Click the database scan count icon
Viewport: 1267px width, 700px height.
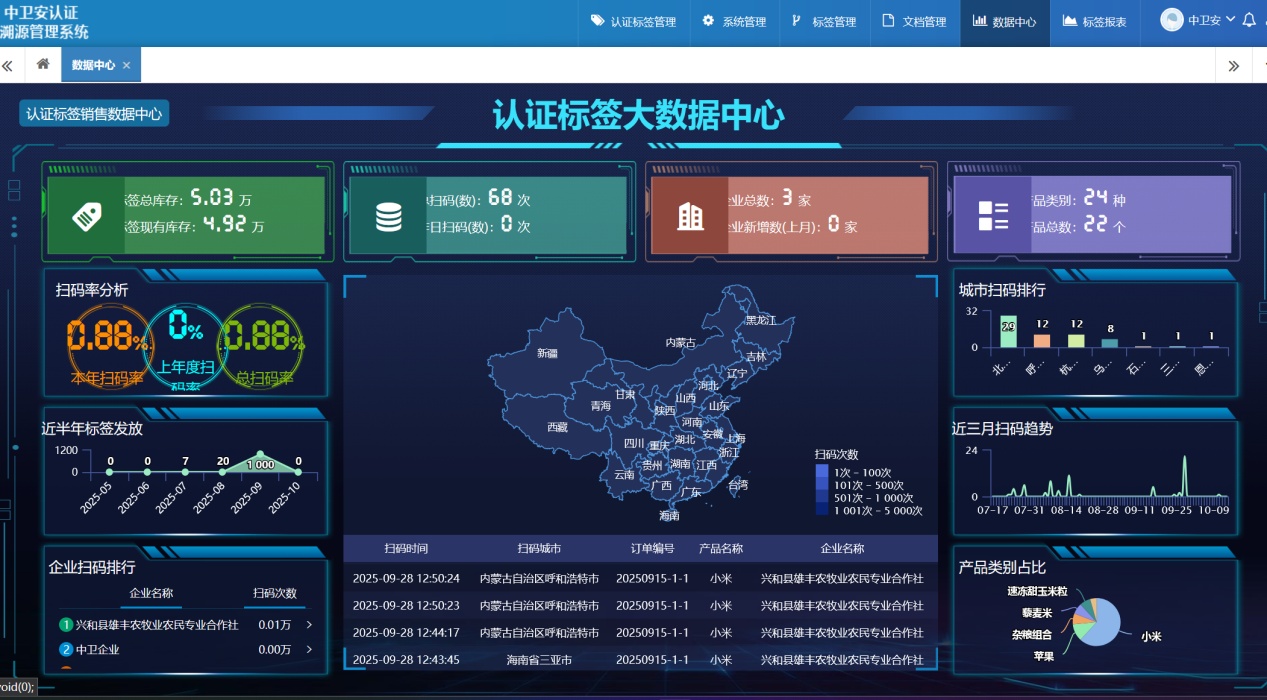click(x=387, y=214)
